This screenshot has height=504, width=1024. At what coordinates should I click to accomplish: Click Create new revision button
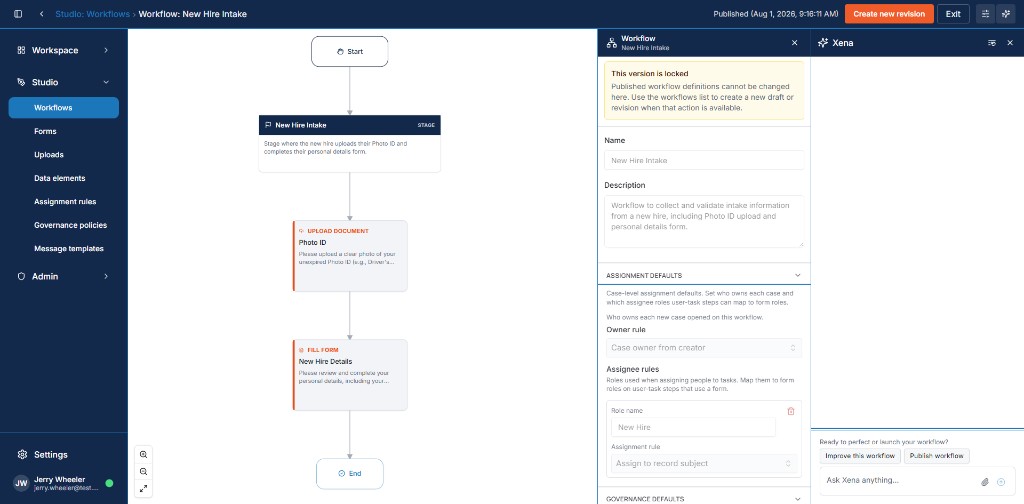[889, 14]
